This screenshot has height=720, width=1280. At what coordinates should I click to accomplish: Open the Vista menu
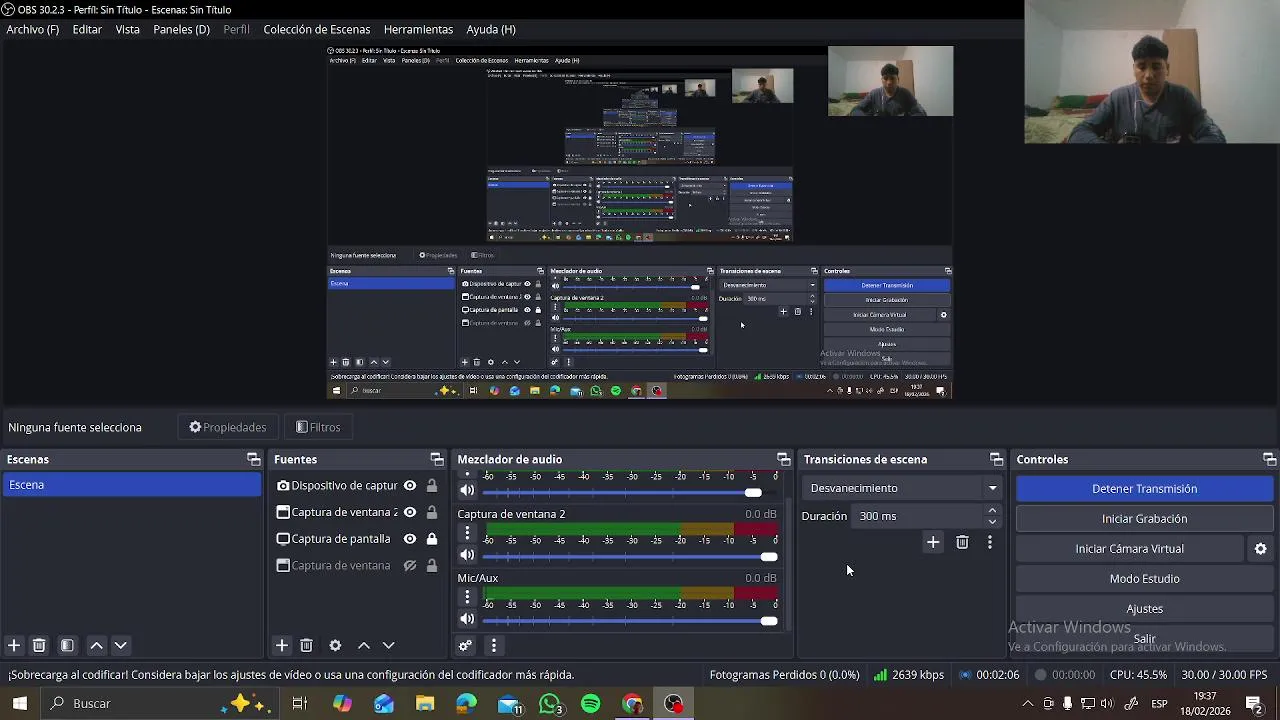pos(128,30)
